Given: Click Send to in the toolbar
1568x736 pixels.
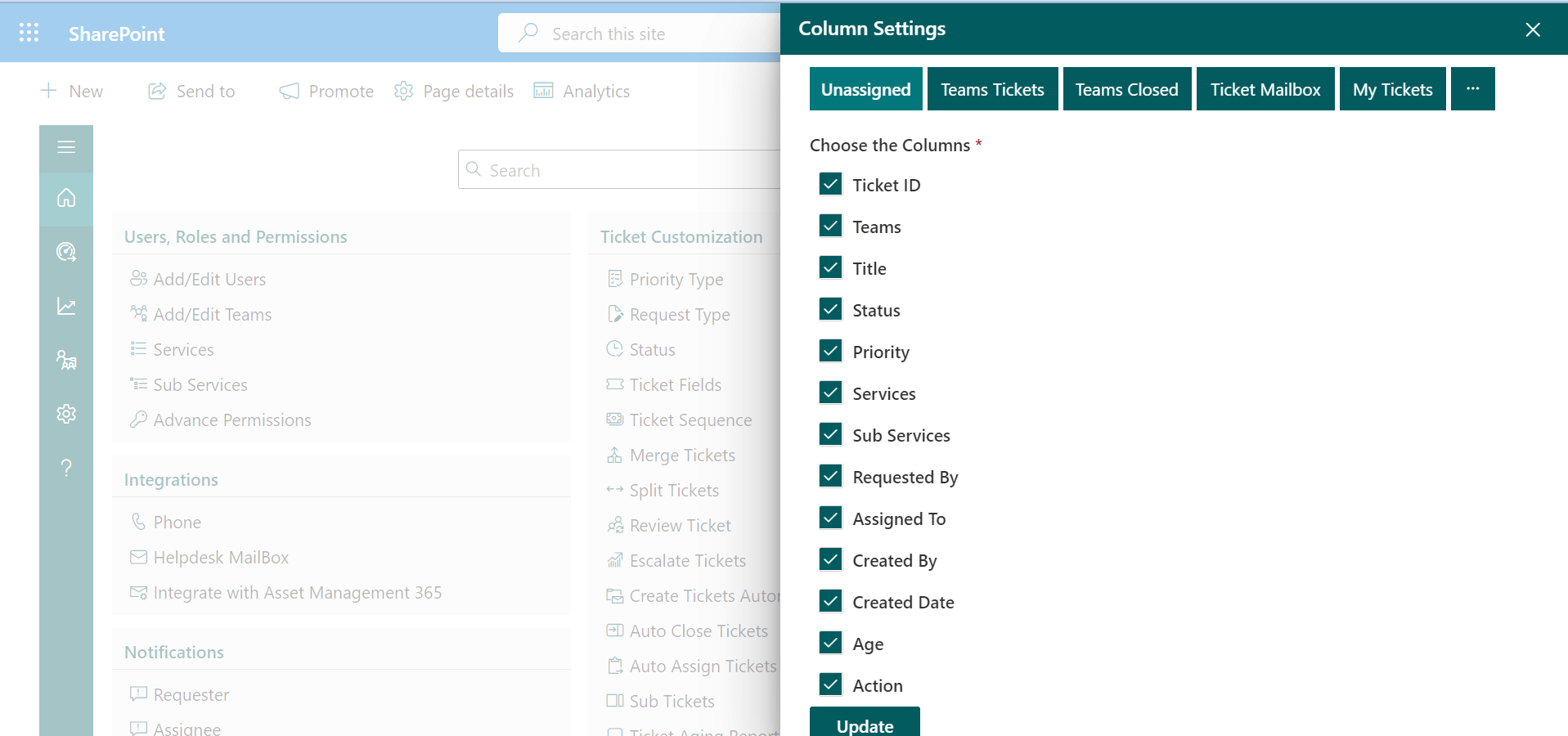Looking at the screenshot, I should pos(192,91).
